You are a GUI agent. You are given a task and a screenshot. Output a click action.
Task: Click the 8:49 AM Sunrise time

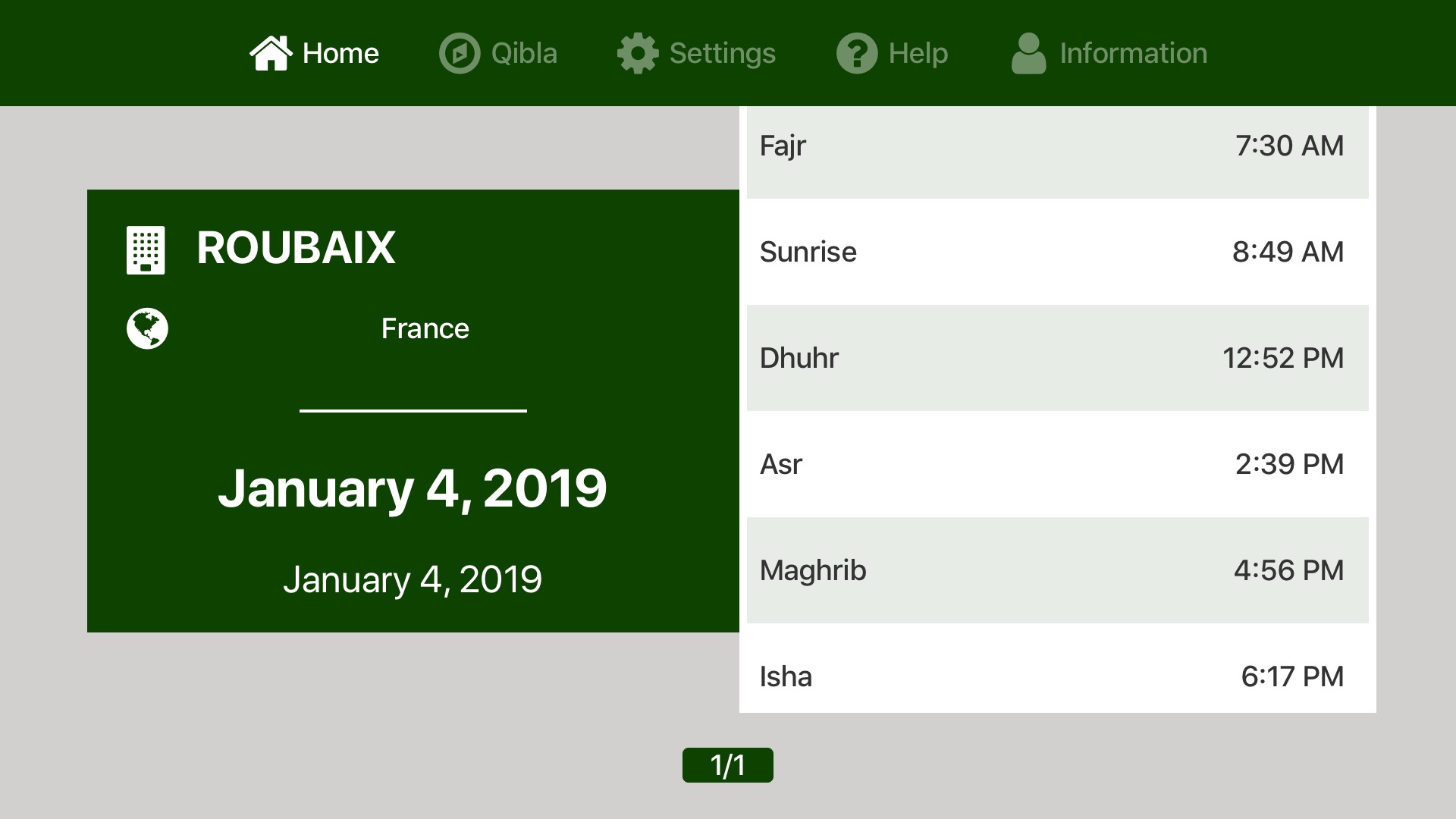pyautogui.click(x=1288, y=252)
